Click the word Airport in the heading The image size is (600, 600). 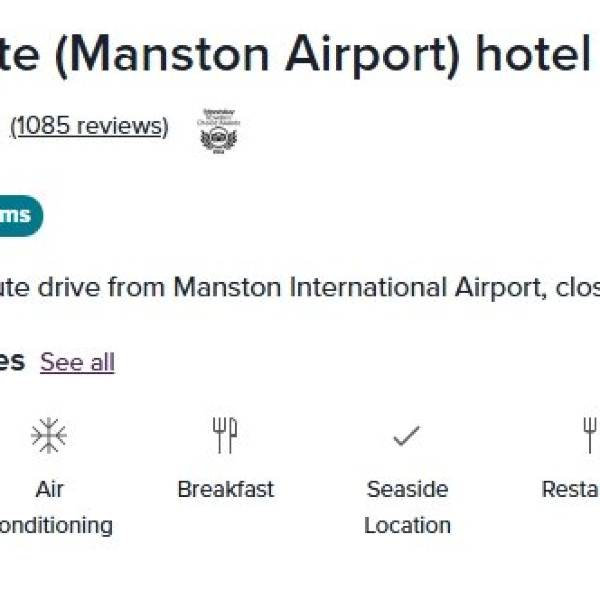tap(374, 56)
